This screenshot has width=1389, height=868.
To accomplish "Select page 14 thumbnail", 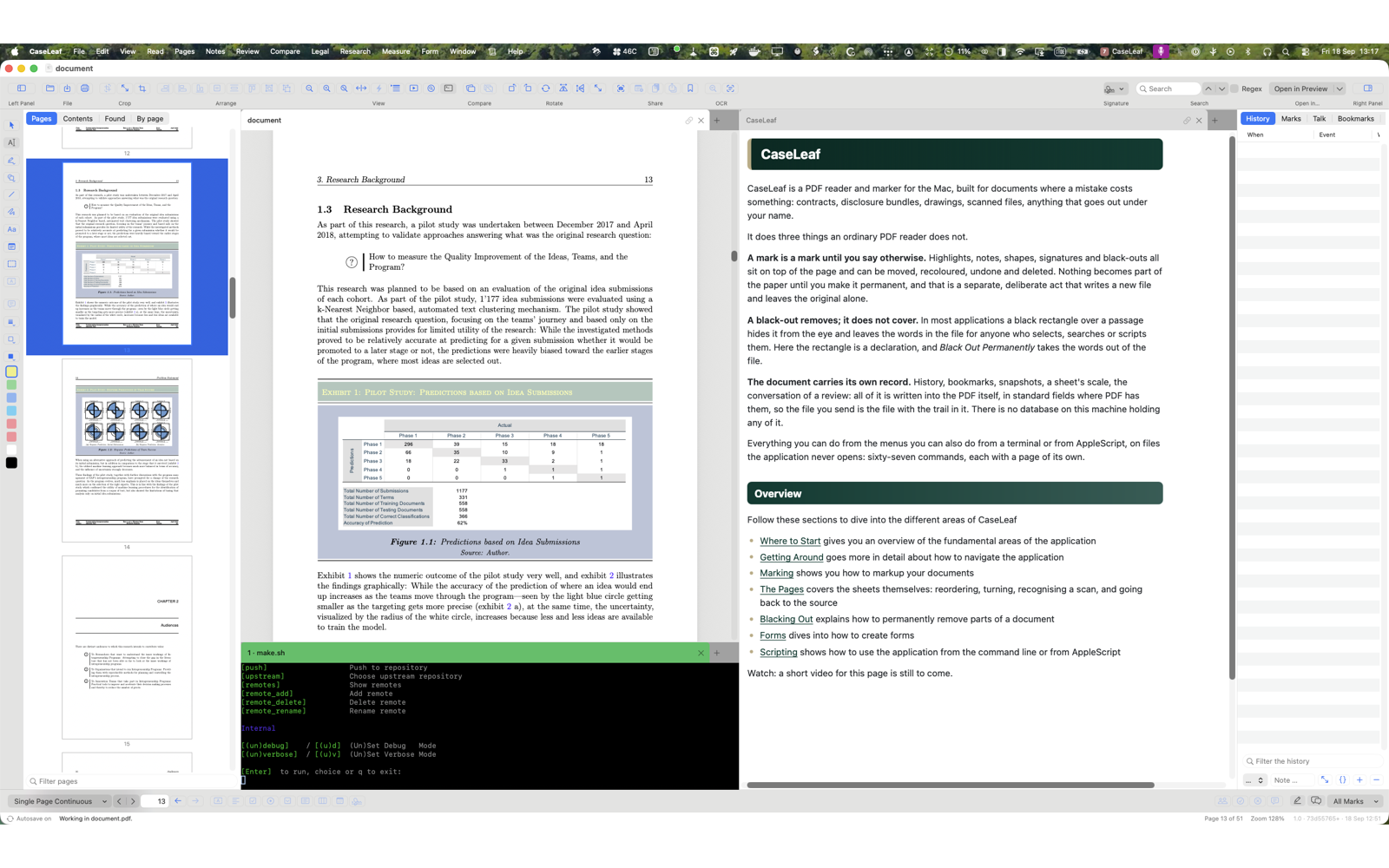I will coord(127,450).
